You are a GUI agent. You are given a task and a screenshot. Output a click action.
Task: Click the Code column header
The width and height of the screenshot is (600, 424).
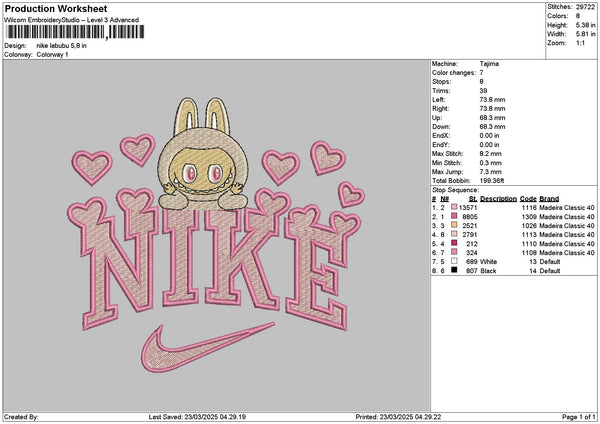528,198
